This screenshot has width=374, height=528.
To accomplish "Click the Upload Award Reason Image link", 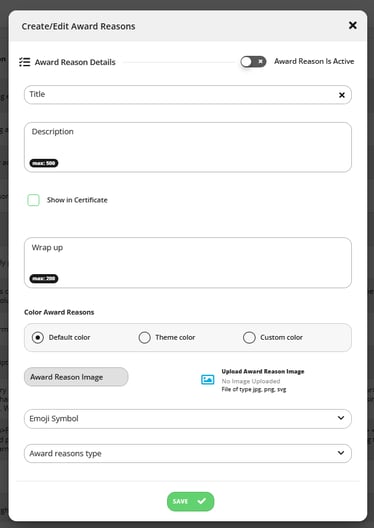I will (263, 371).
